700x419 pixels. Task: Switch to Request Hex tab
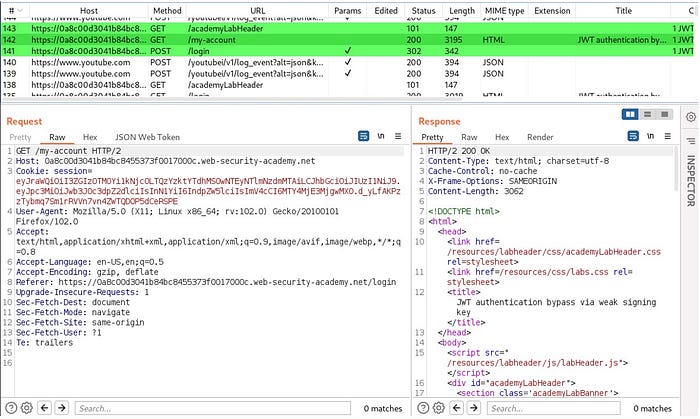click(x=90, y=137)
